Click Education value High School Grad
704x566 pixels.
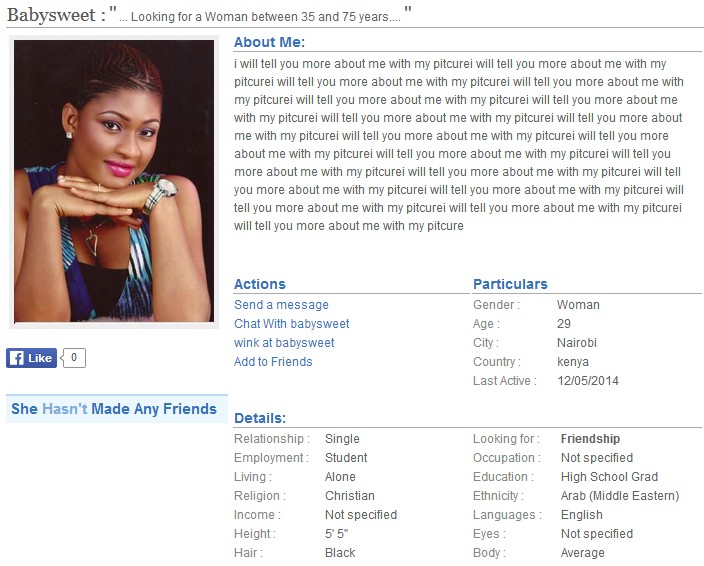click(609, 477)
